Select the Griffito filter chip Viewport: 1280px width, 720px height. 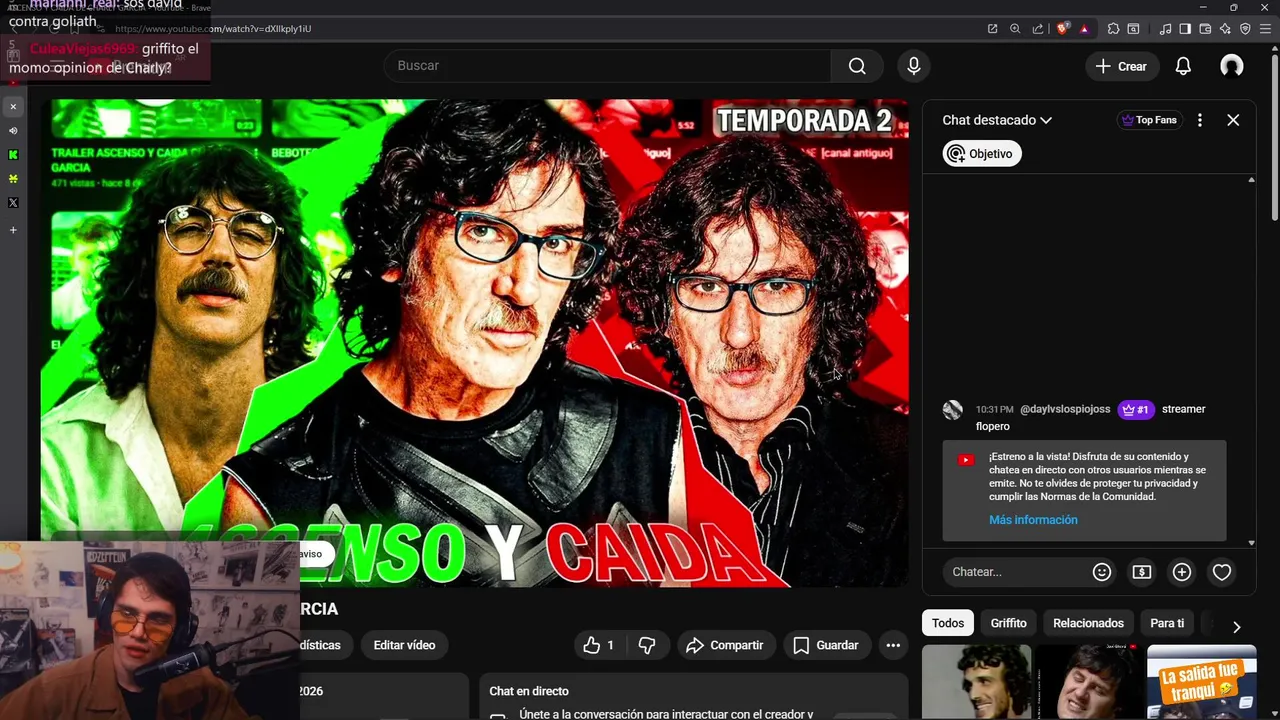(x=1008, y=623)
